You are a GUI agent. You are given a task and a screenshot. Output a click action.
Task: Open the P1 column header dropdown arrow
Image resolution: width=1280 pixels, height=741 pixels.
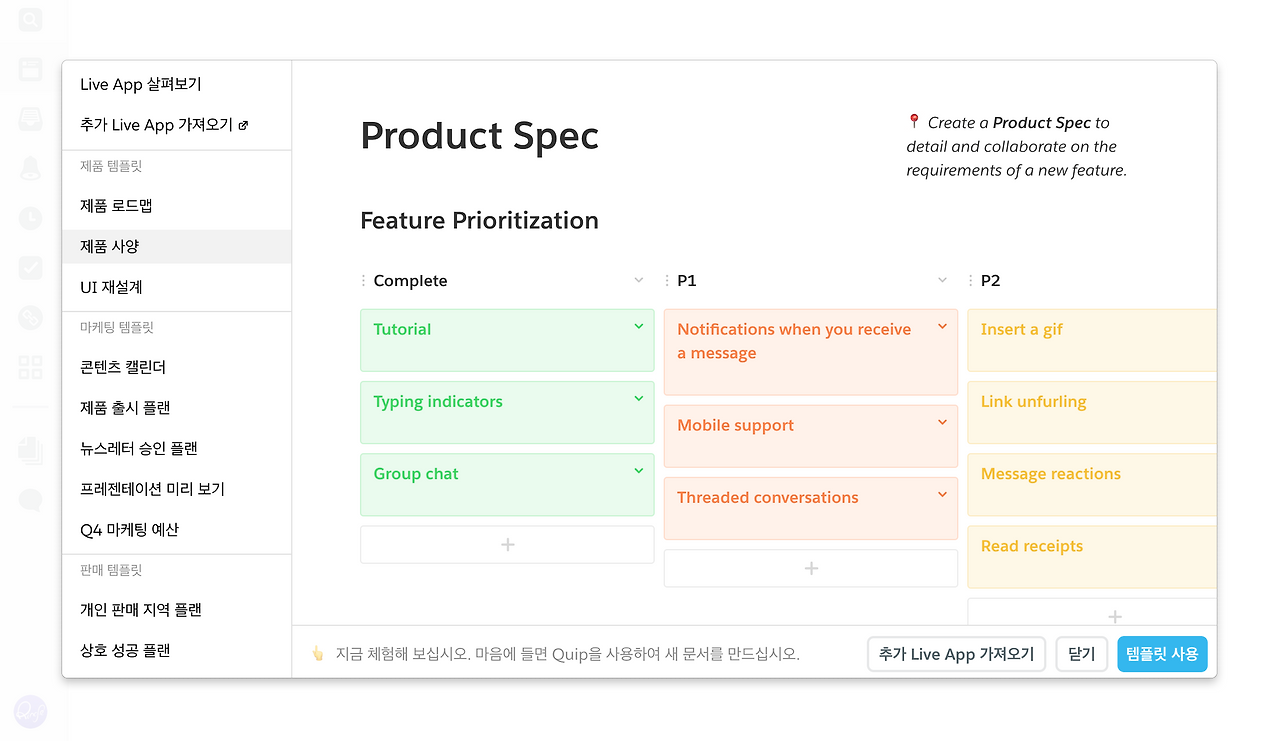[942, 280]
